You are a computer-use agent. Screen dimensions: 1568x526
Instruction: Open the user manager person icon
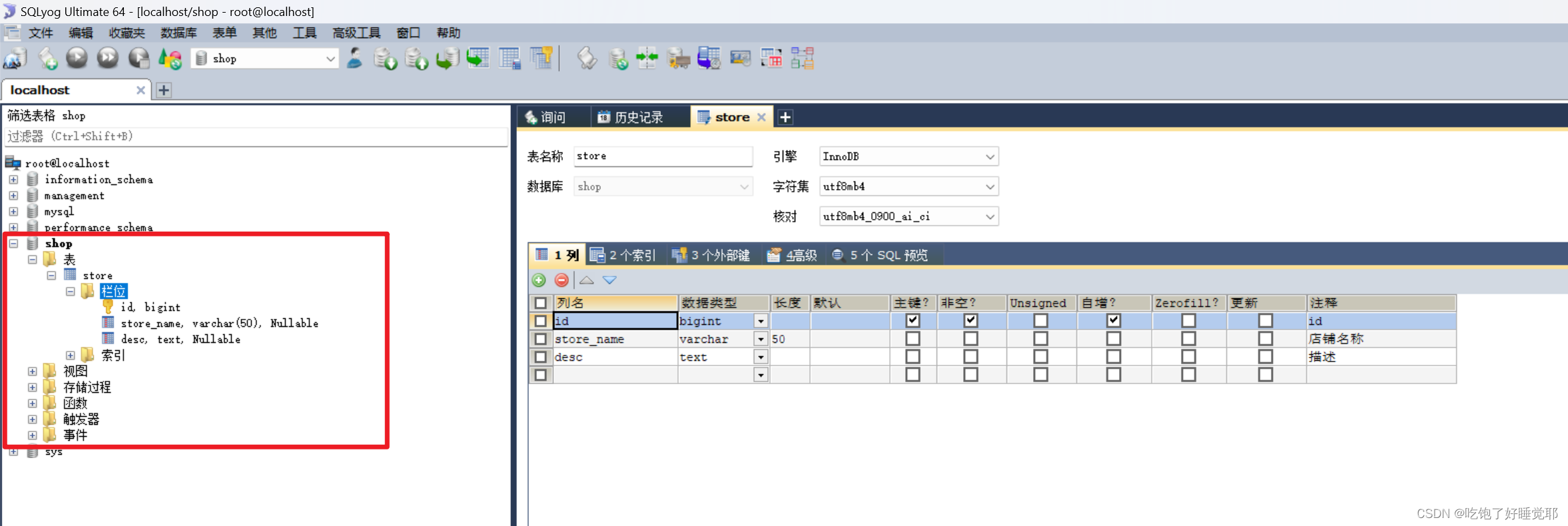[x=355, y=59]
